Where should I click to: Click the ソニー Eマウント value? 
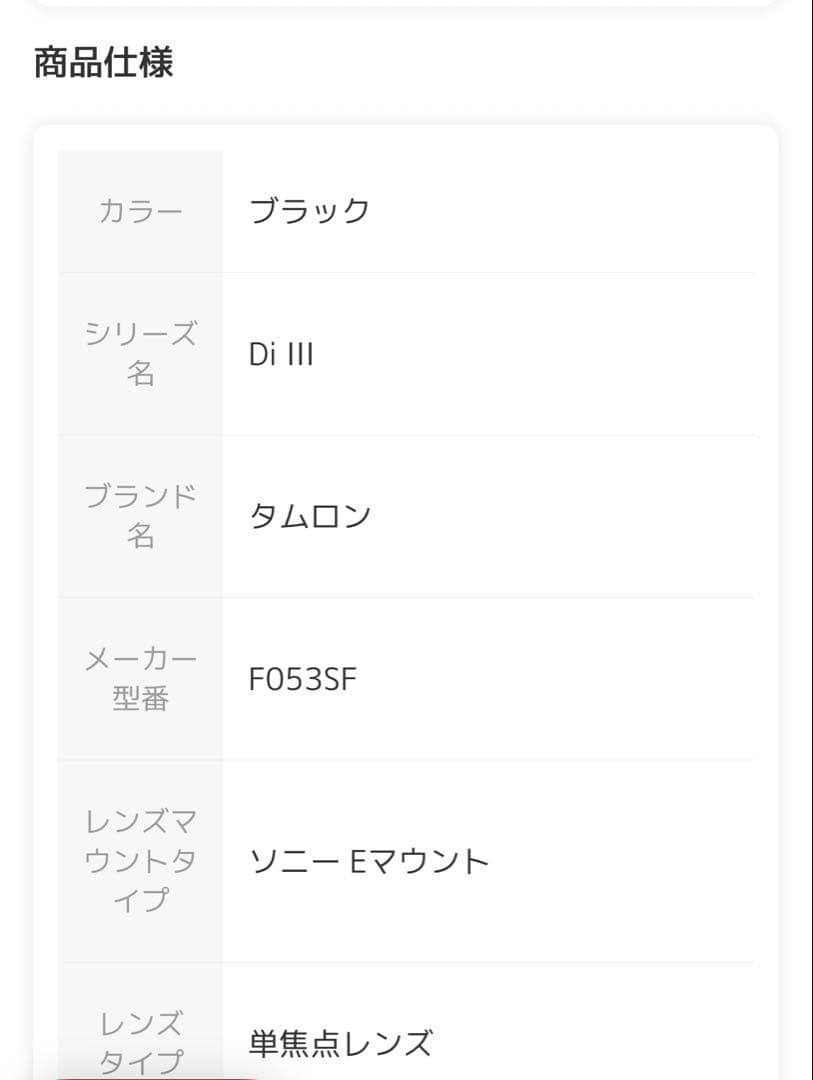[x=369, y=861]
